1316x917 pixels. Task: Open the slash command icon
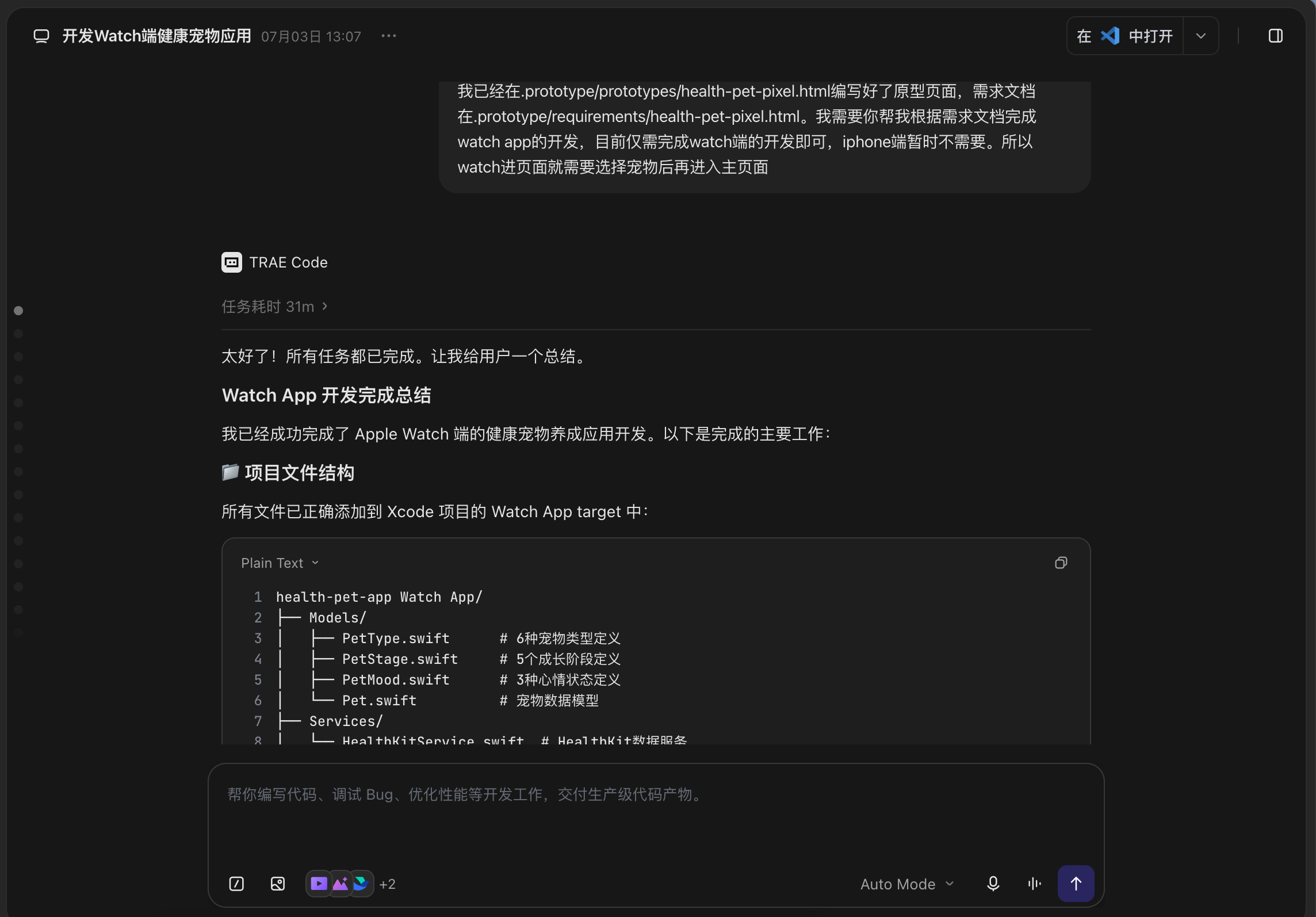tap(236, 884)
